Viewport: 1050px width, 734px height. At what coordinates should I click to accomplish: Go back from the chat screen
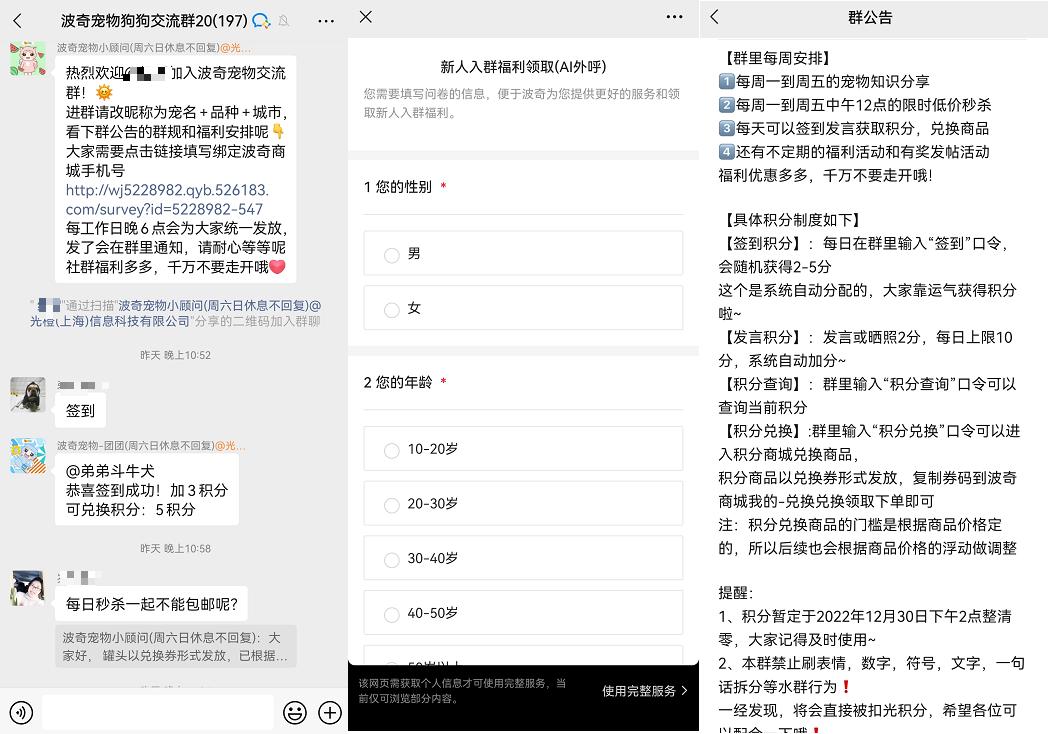pyautogui.click(x=16, y=20)
